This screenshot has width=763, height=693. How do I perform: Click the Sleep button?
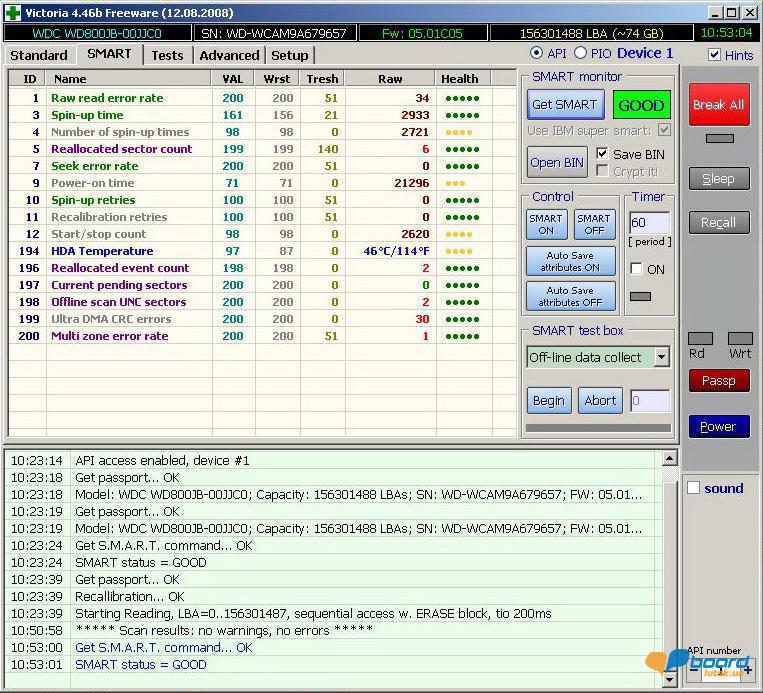[718, 179]
